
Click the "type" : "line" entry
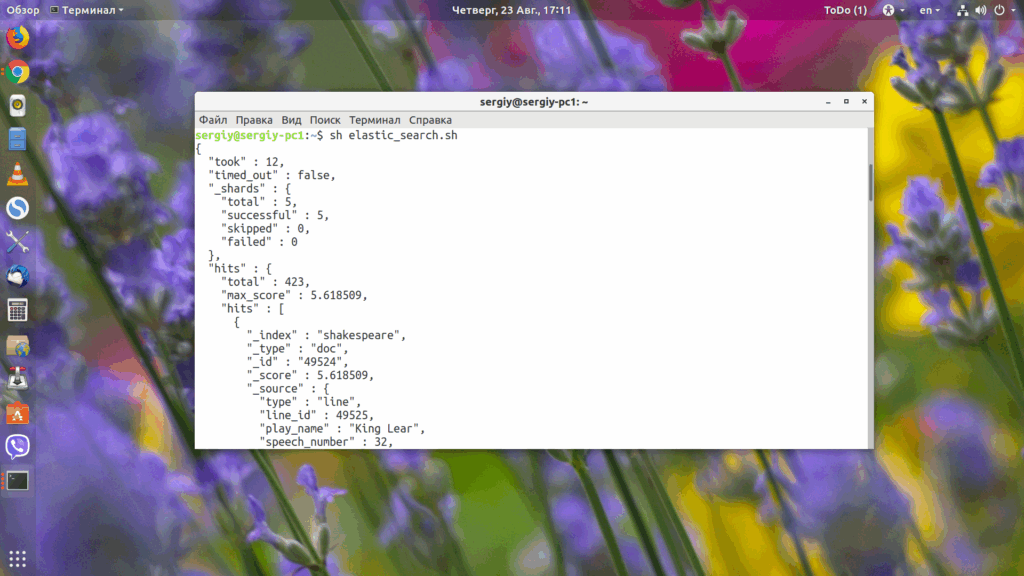(x=310, y=402)
